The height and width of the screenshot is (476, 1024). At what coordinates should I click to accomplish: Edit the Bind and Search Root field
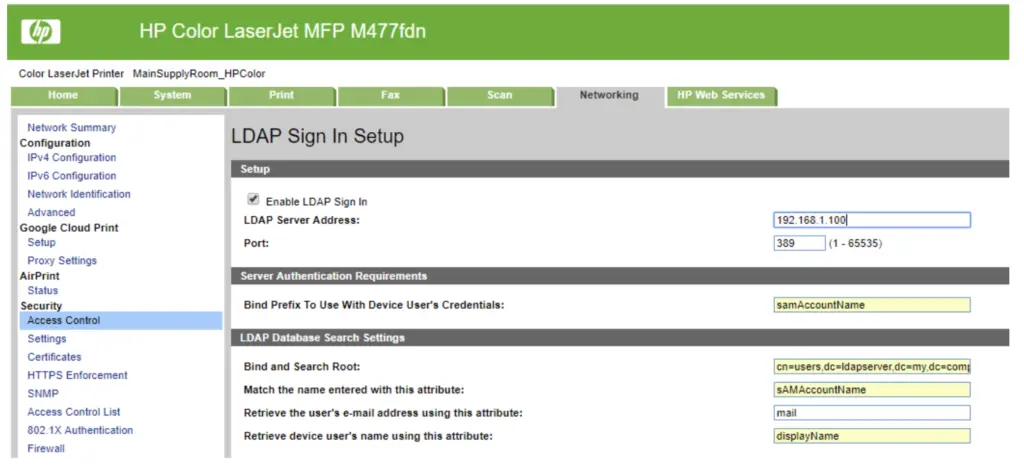[872, 366]
